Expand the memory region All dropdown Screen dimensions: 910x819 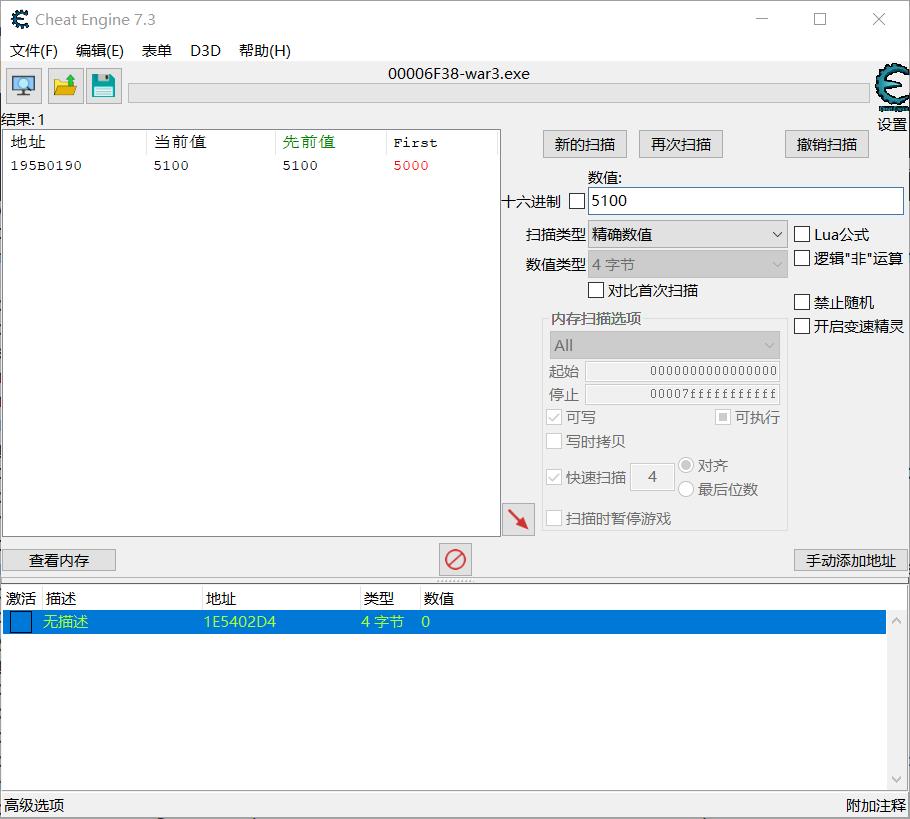point(664,345)
